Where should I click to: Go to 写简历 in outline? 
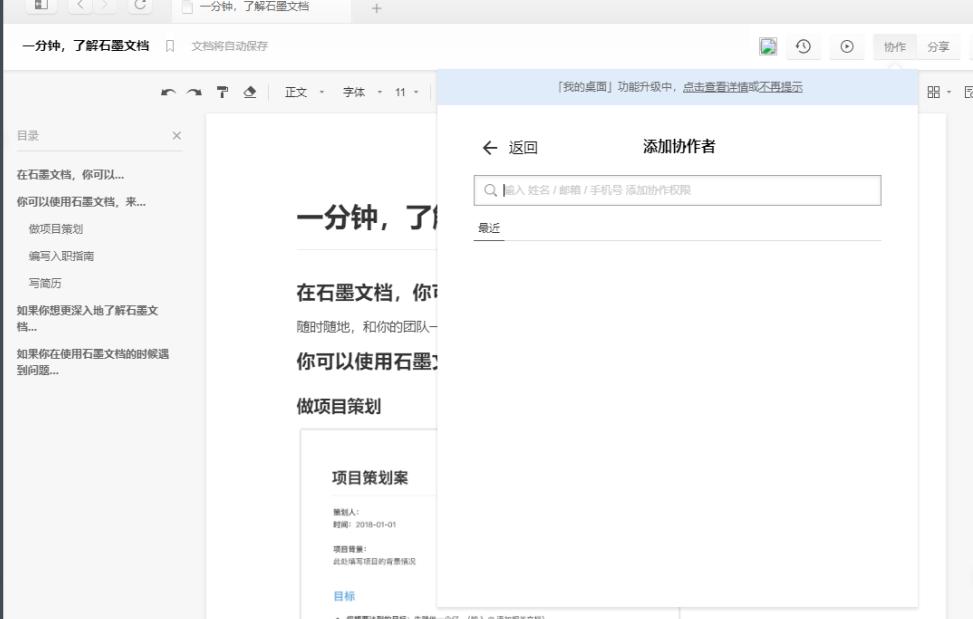45,283
